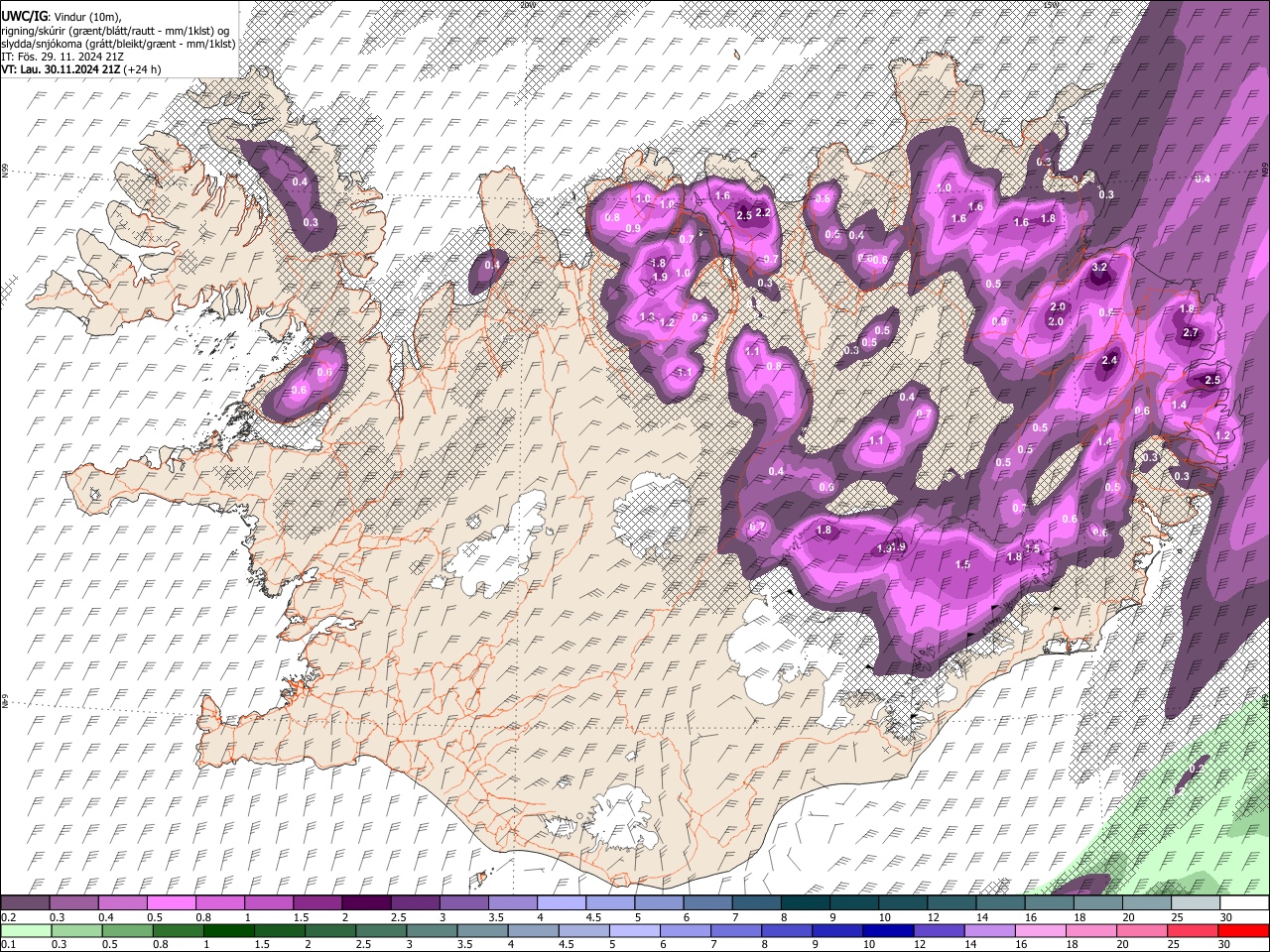1270x952 pixels.
Task: Select lower legend swatch starting at 4
Action: (x=533, y=930)
